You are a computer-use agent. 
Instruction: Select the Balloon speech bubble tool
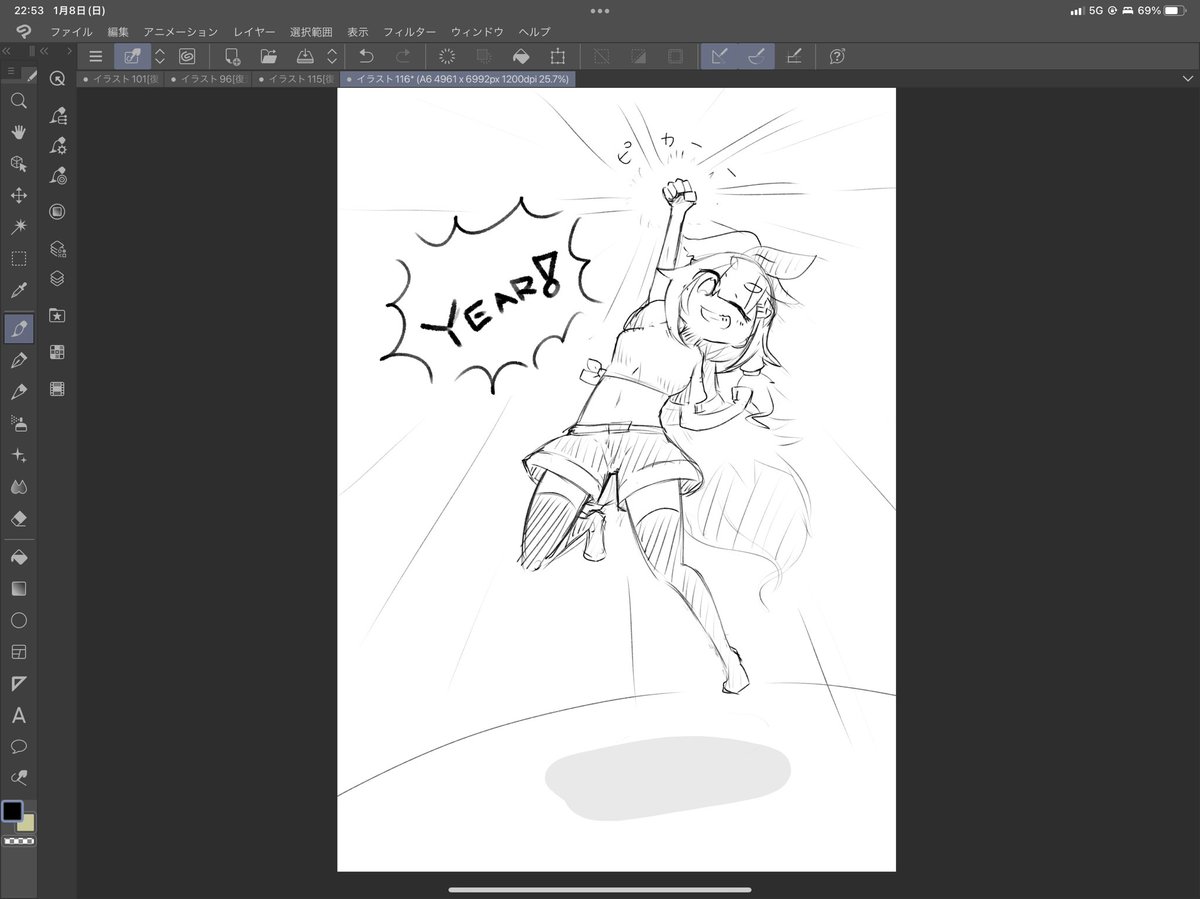click(18, 747)
